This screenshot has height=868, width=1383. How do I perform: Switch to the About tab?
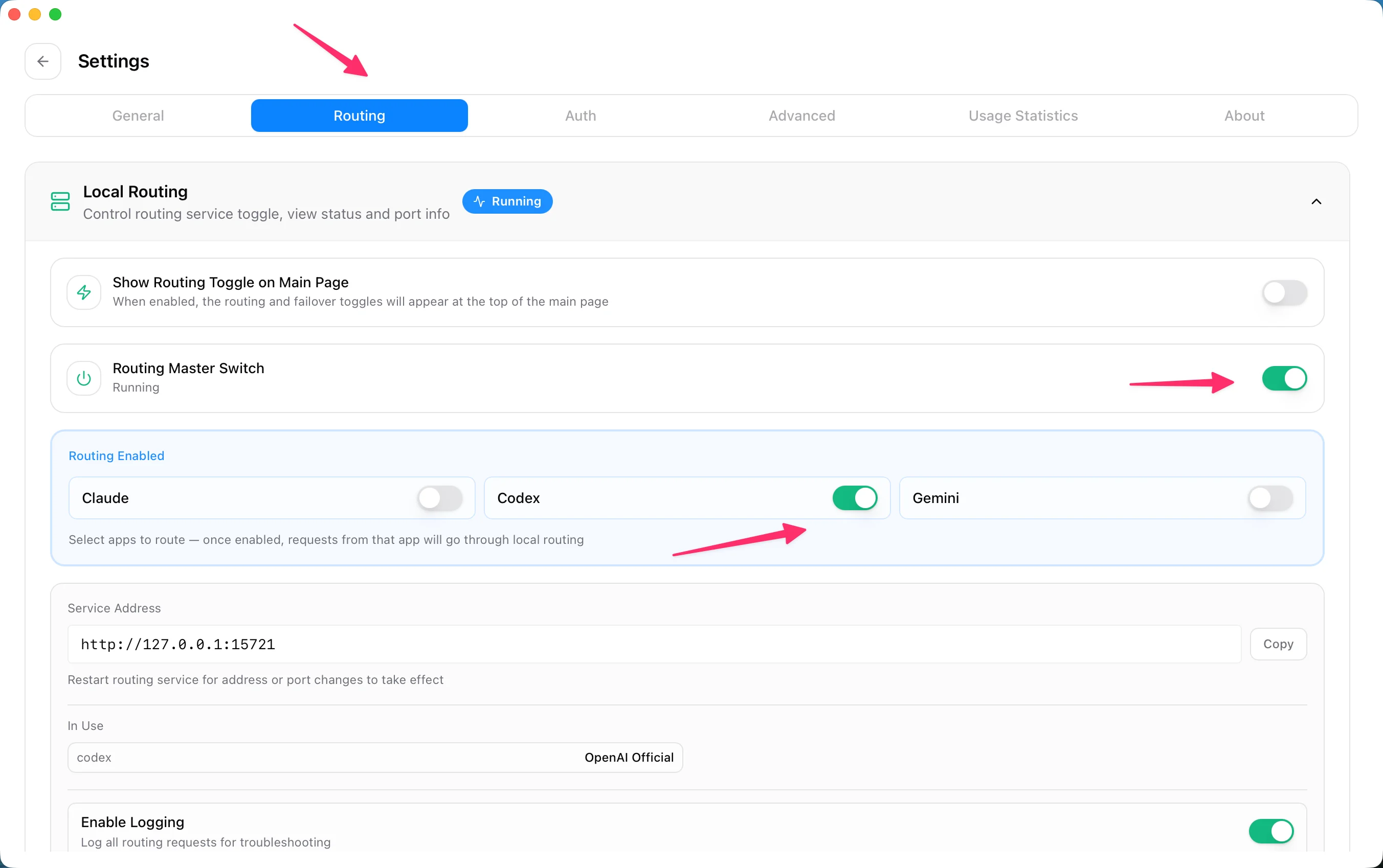tap(1244, 116)
